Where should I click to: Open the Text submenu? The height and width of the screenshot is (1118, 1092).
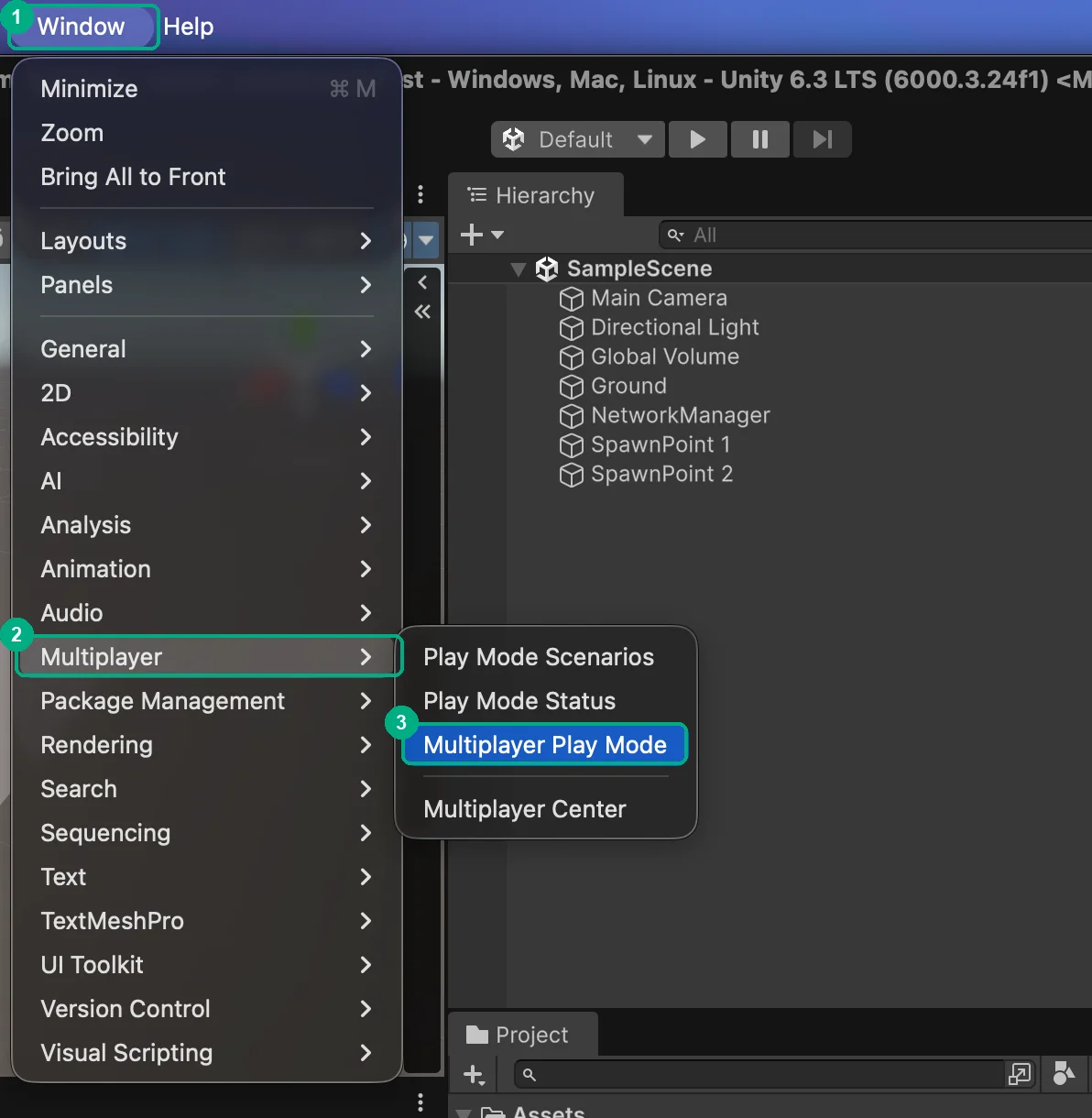click(207, 877)
